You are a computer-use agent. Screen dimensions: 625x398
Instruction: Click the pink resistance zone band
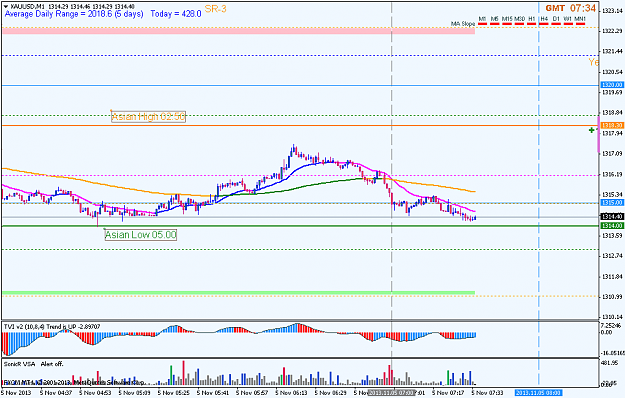238,31
